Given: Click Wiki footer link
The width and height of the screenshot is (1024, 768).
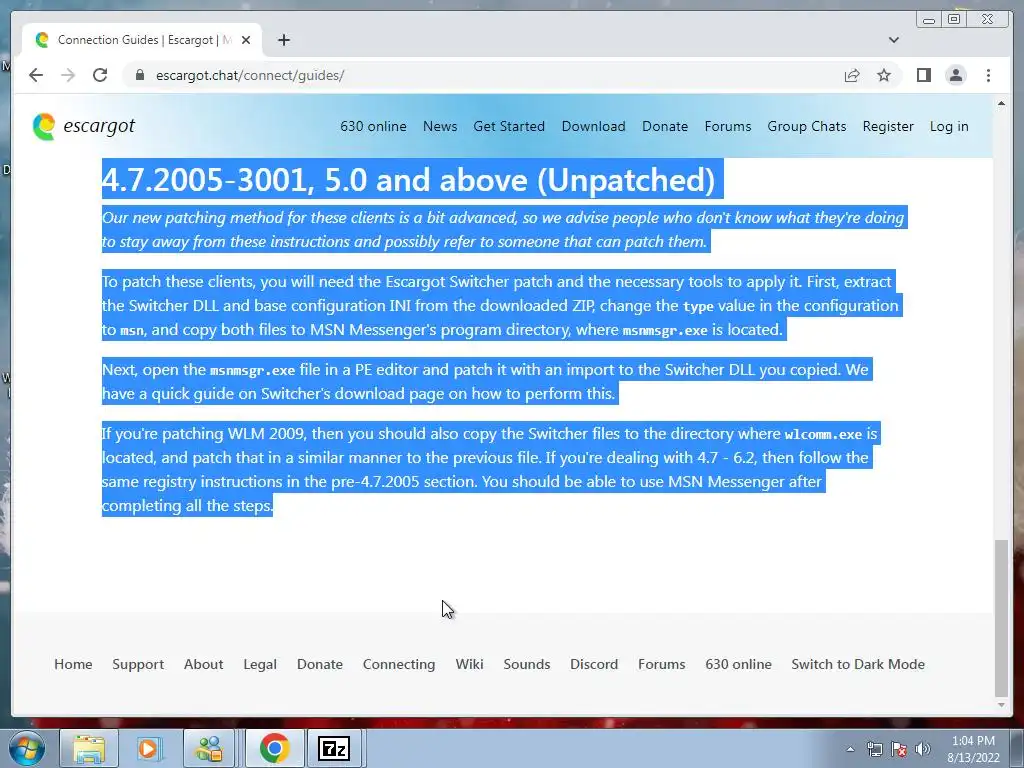Looking at the screenshot, I should click(469, 664).
